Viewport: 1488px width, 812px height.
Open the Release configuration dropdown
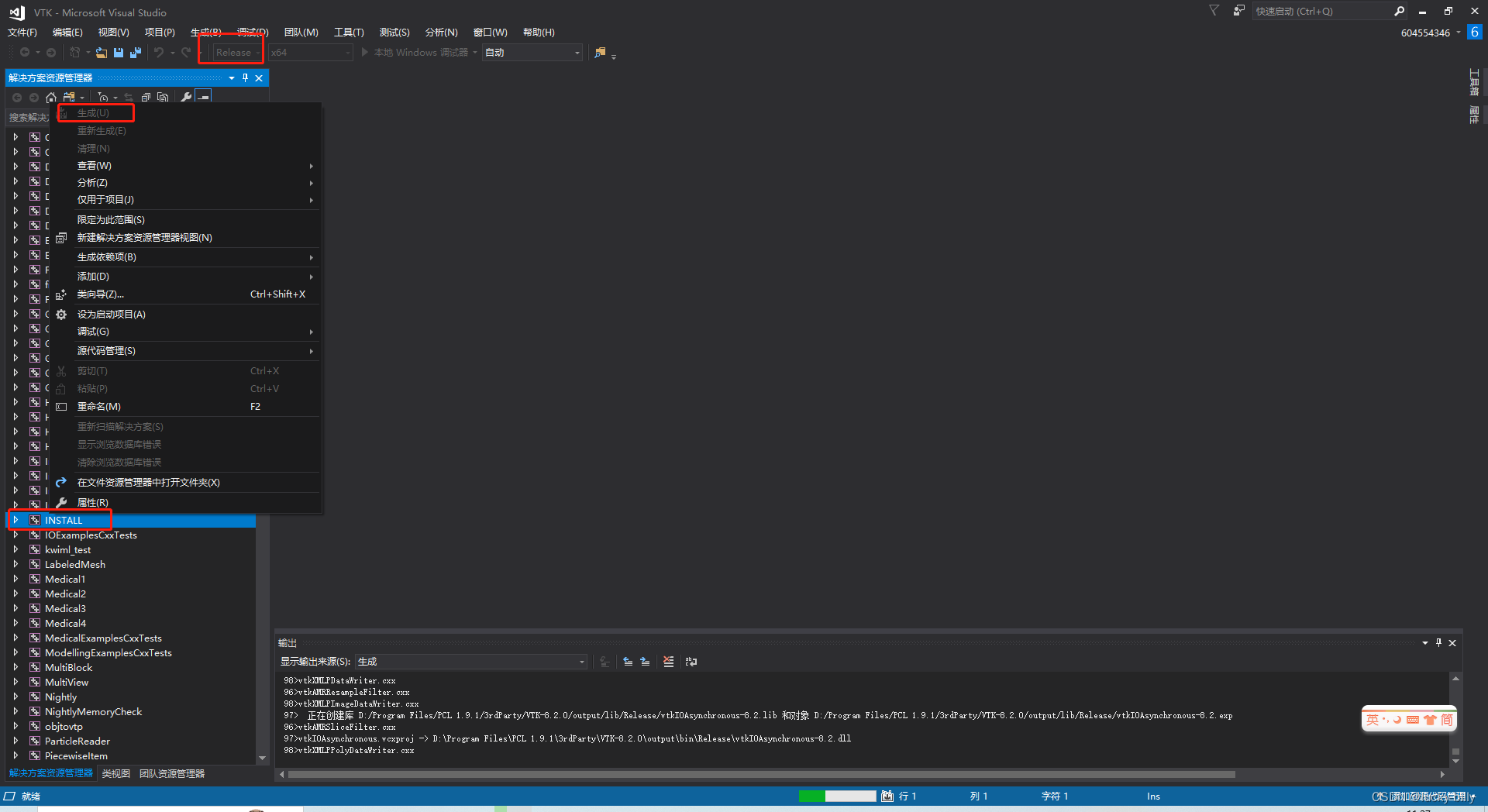[238, 53]
